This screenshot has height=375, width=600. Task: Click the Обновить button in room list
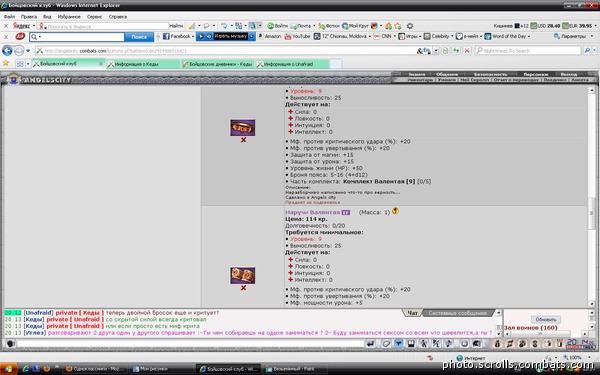(546, 319)
